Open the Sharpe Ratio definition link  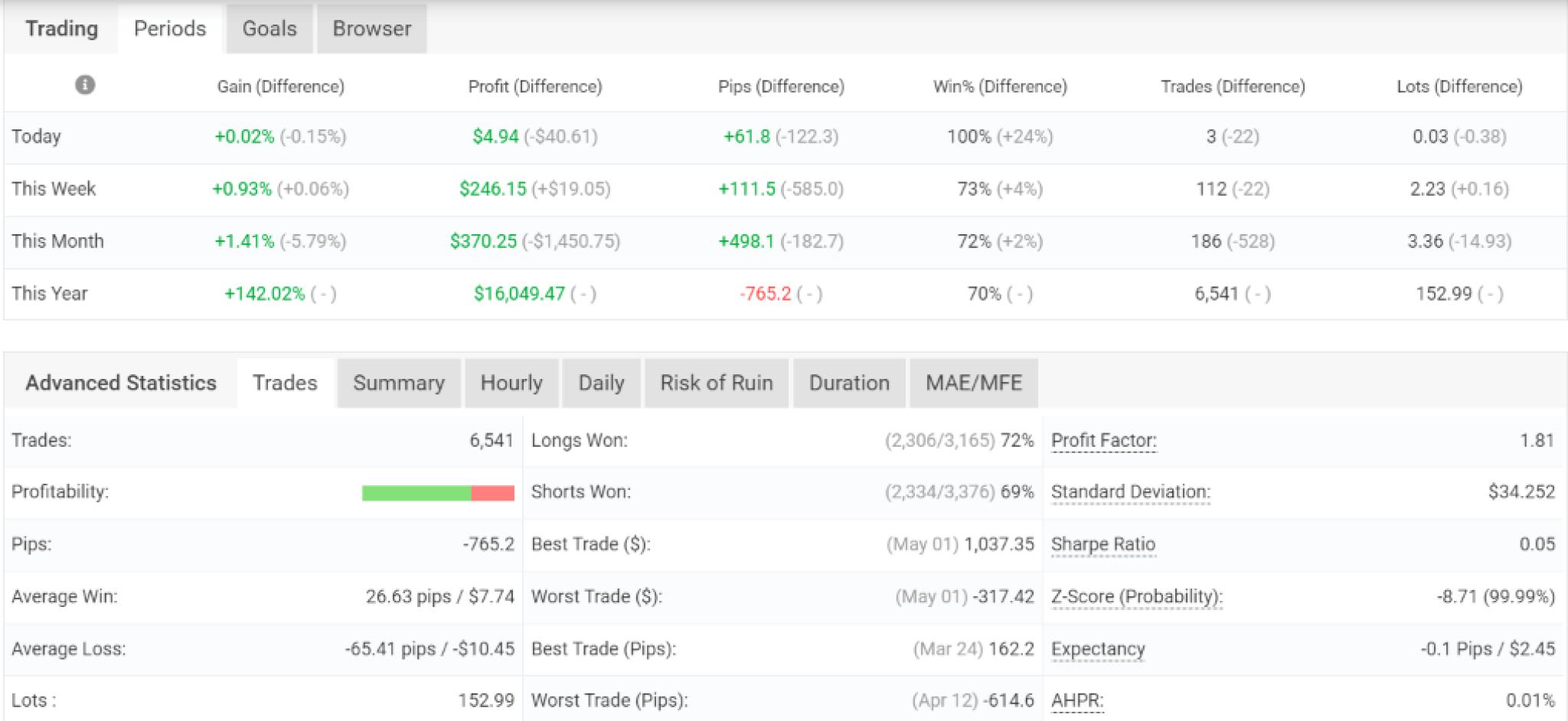(x=1103, y=544)
